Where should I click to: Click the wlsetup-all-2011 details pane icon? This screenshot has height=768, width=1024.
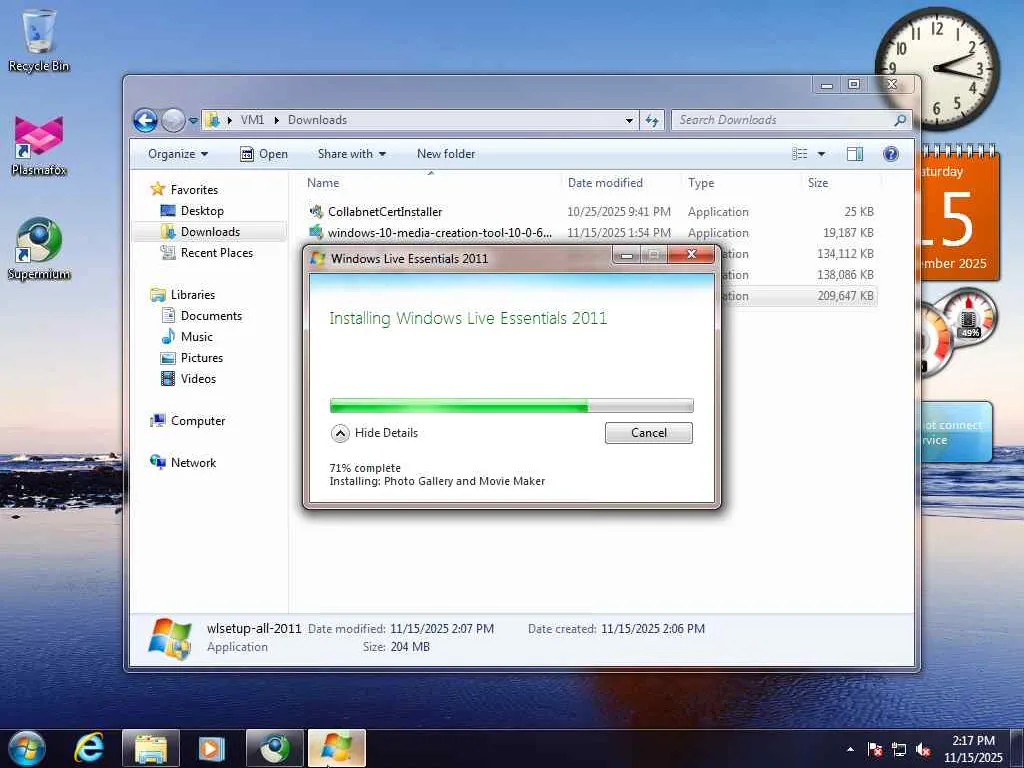[x=170, y=638]
